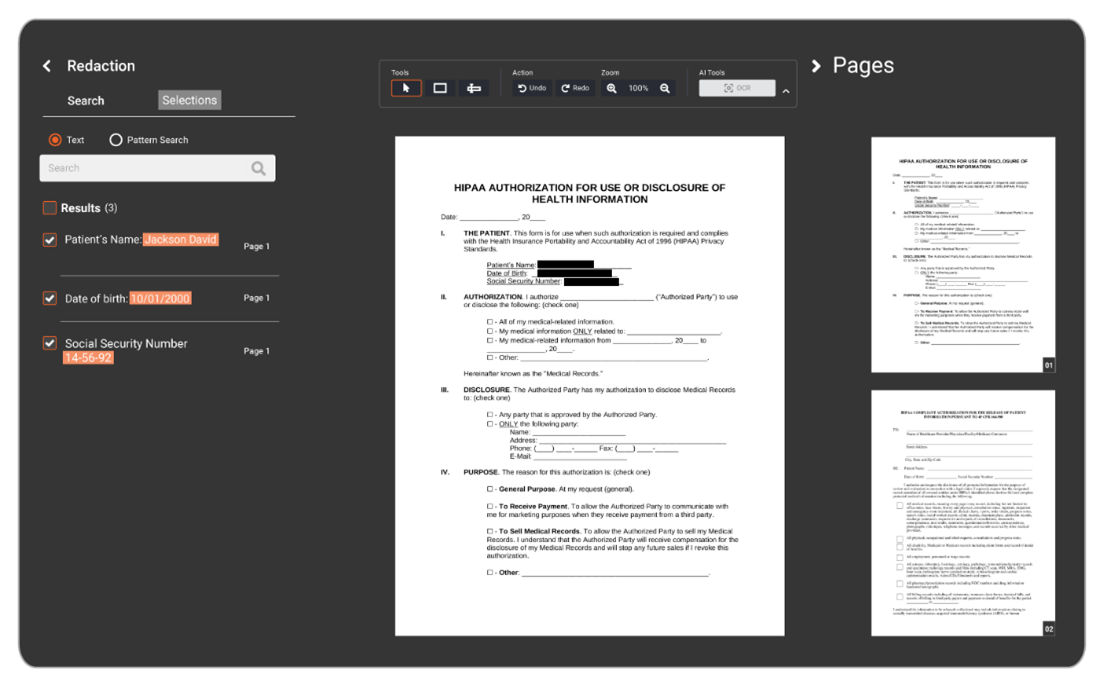Select the Text radio option
1100x685 pixels.
pos(55,140)
